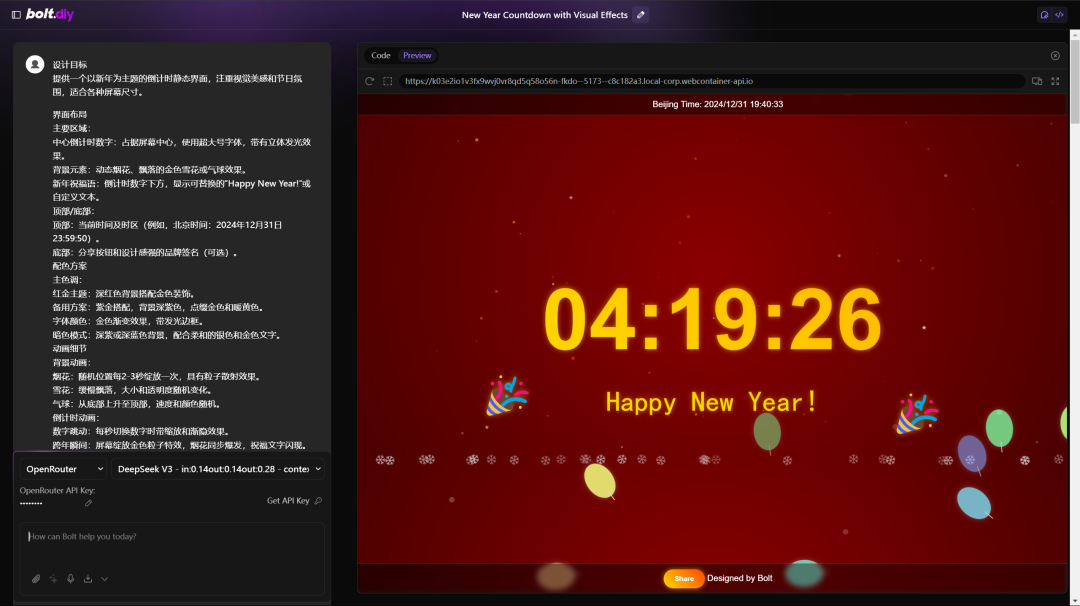The width and height of the screenshot is (1080, 606).
Task: Show the chat view icon at top right
Action: pyautogui.click(x=1044, y=14)
